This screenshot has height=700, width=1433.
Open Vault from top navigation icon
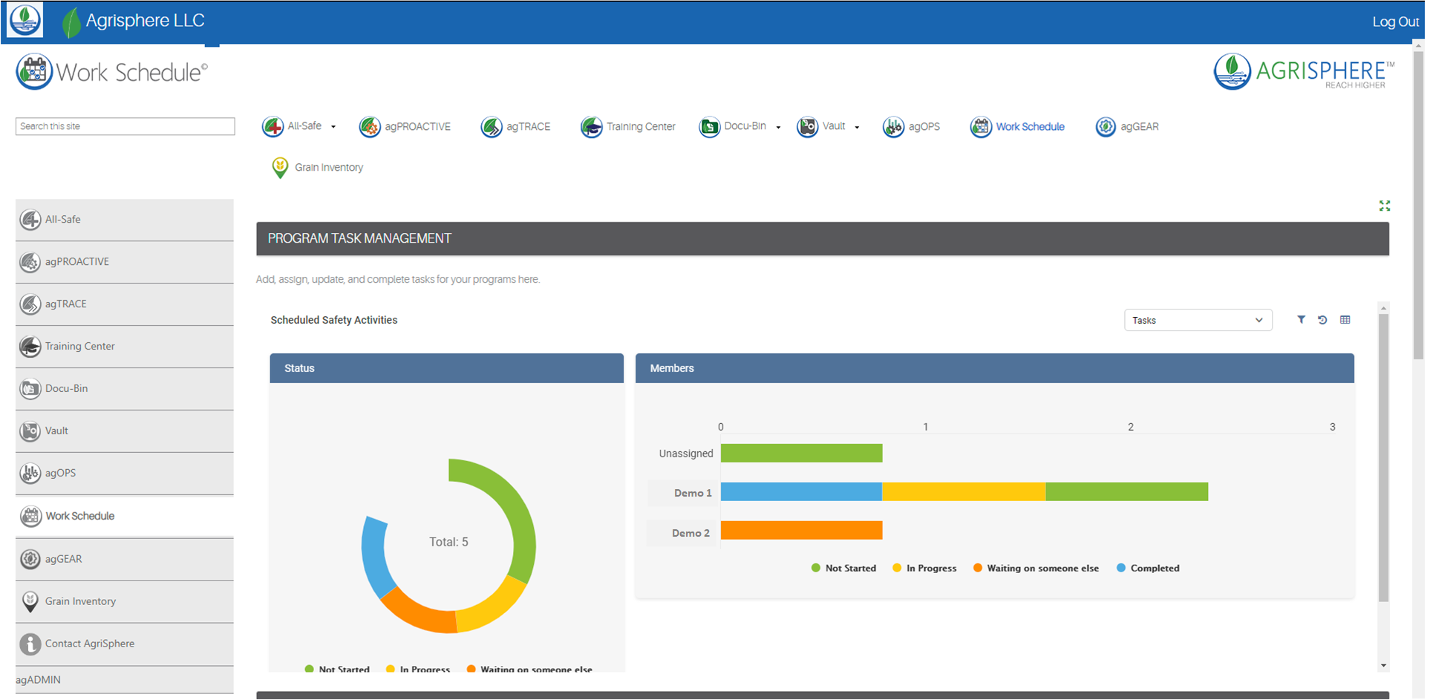pos(807,127)
